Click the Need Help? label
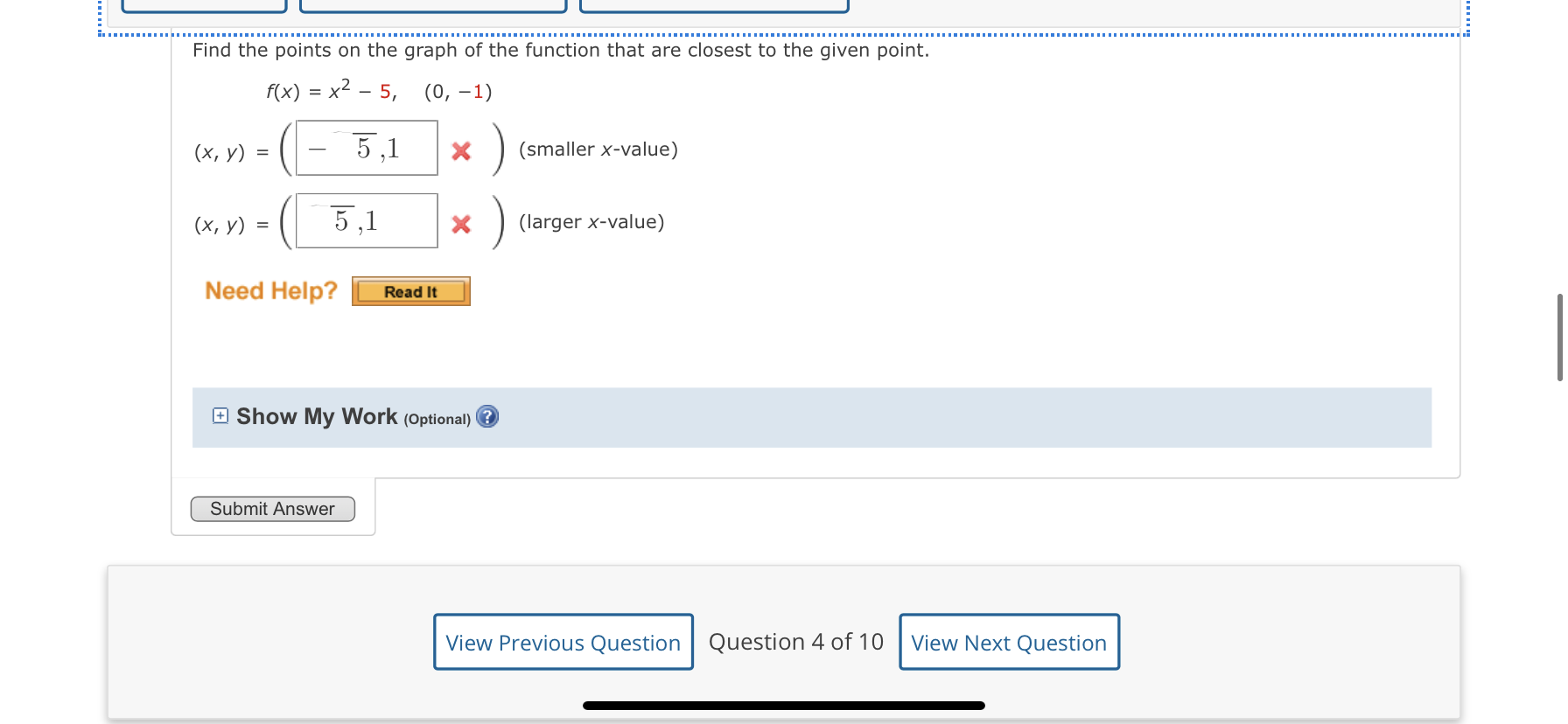The image size is (1568, 724). [x=270, y=290]
